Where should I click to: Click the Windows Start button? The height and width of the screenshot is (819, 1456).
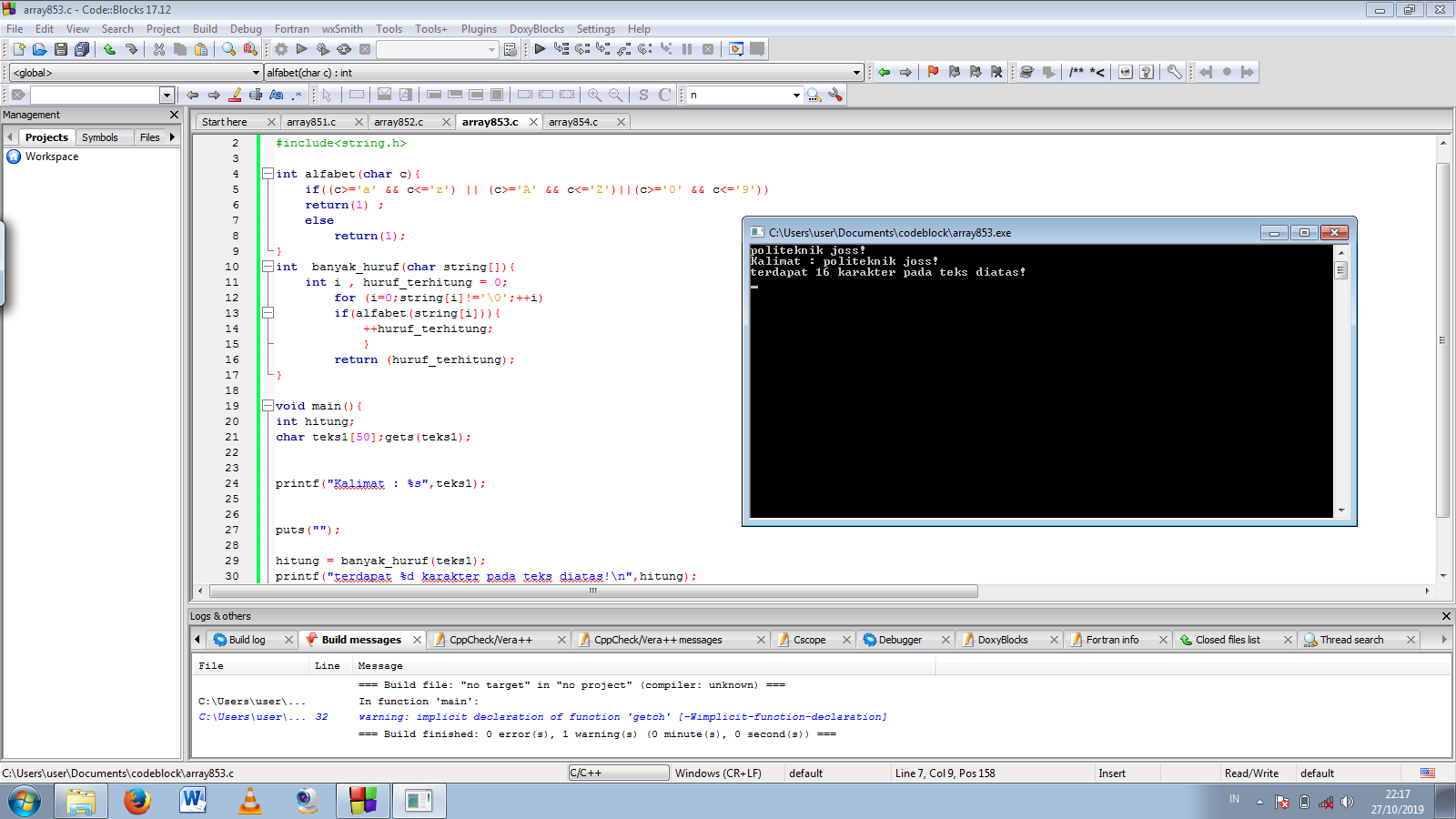25,802
